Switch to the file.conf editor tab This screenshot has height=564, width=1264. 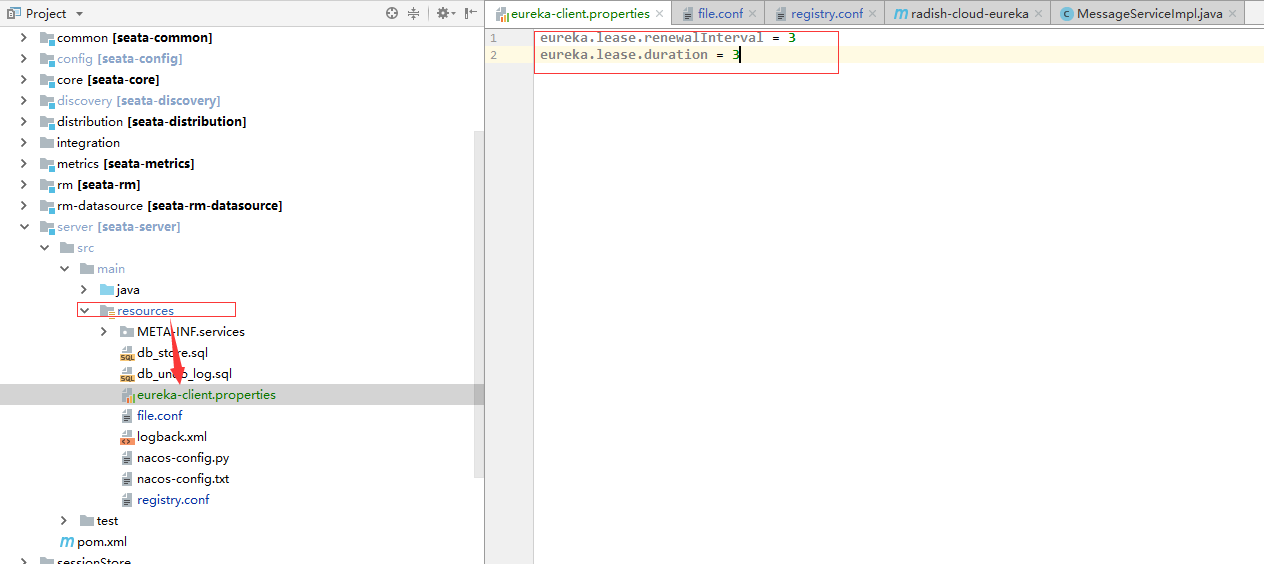(x=720, y=13)
